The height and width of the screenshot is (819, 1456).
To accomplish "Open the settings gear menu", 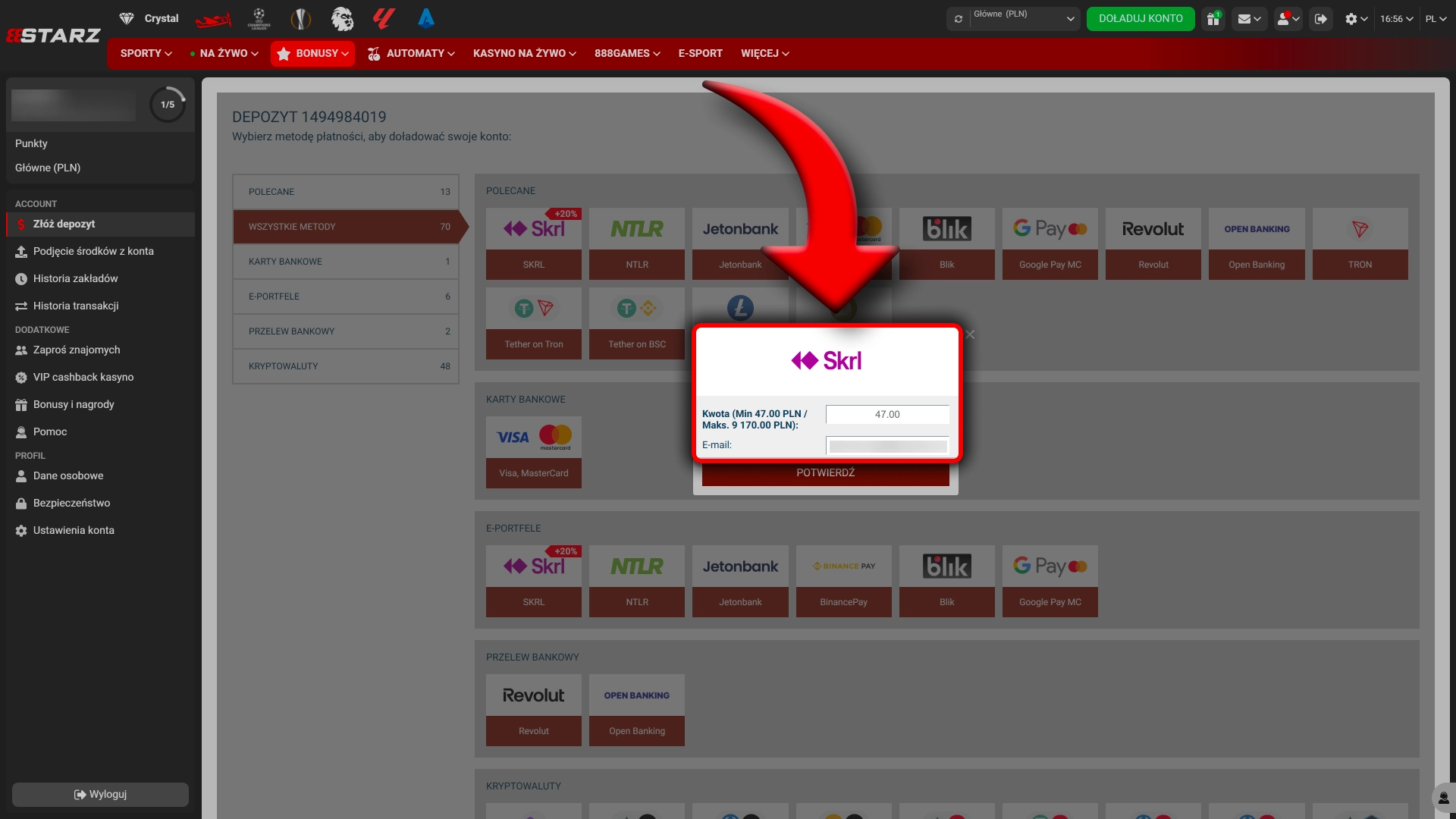I will 1356,19.
